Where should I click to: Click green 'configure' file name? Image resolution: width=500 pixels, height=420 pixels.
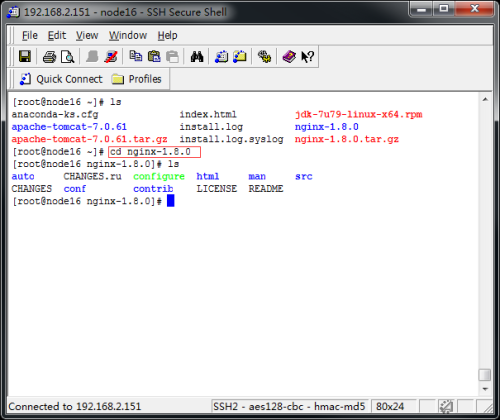click(159, 176)
